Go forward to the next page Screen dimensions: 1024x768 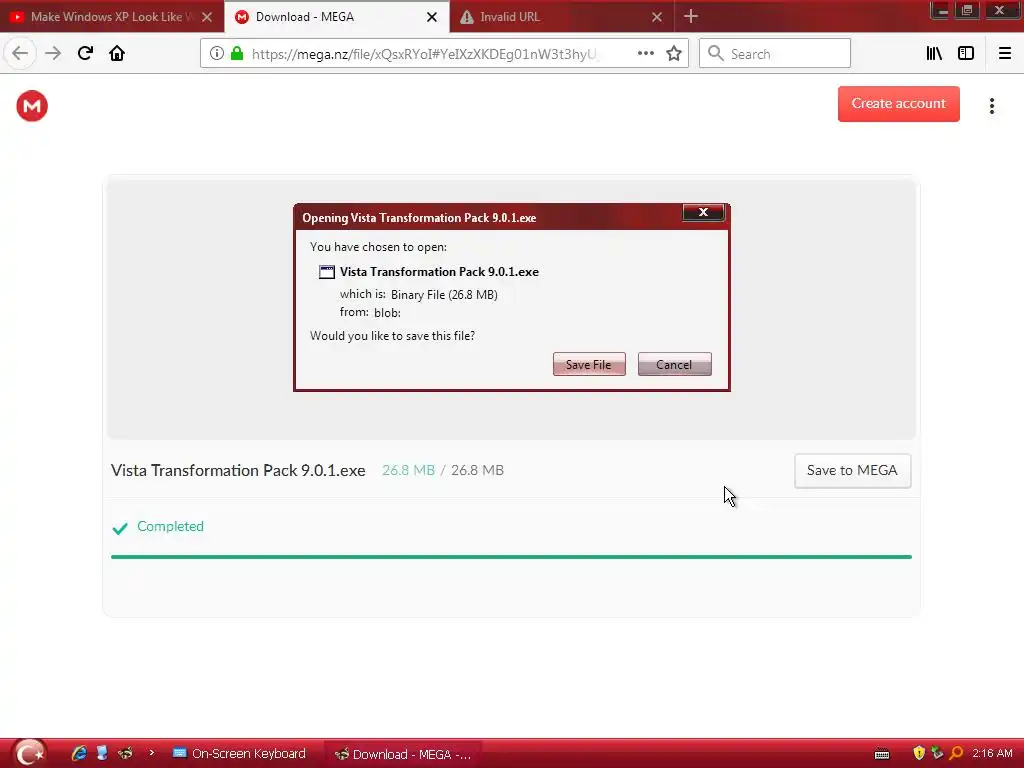pos(53,54)
